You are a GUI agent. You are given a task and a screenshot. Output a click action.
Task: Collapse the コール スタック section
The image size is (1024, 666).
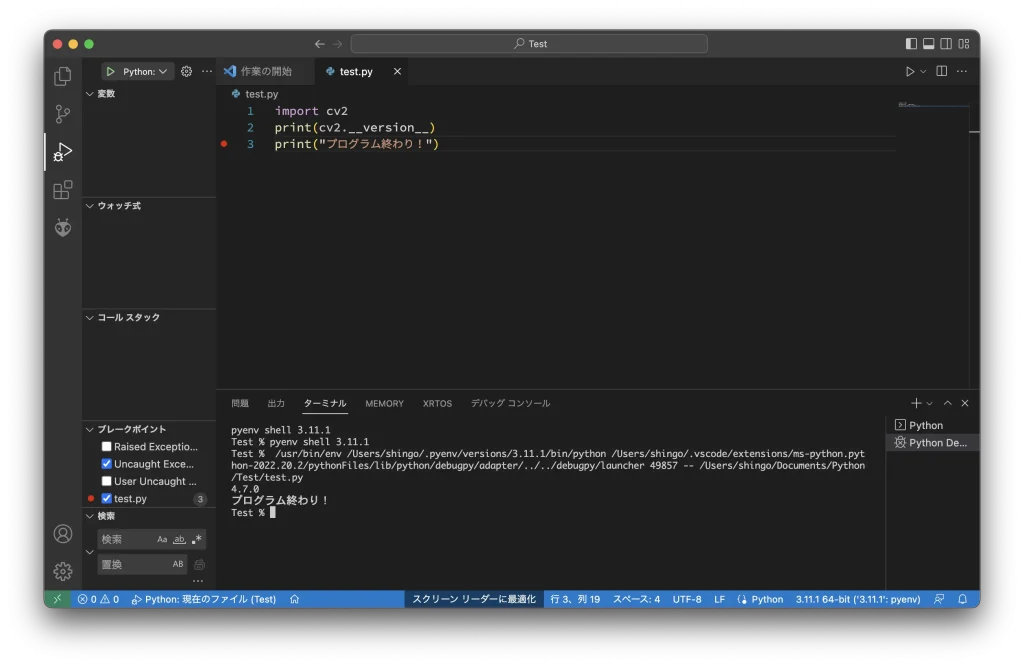[x=127, y=318]
